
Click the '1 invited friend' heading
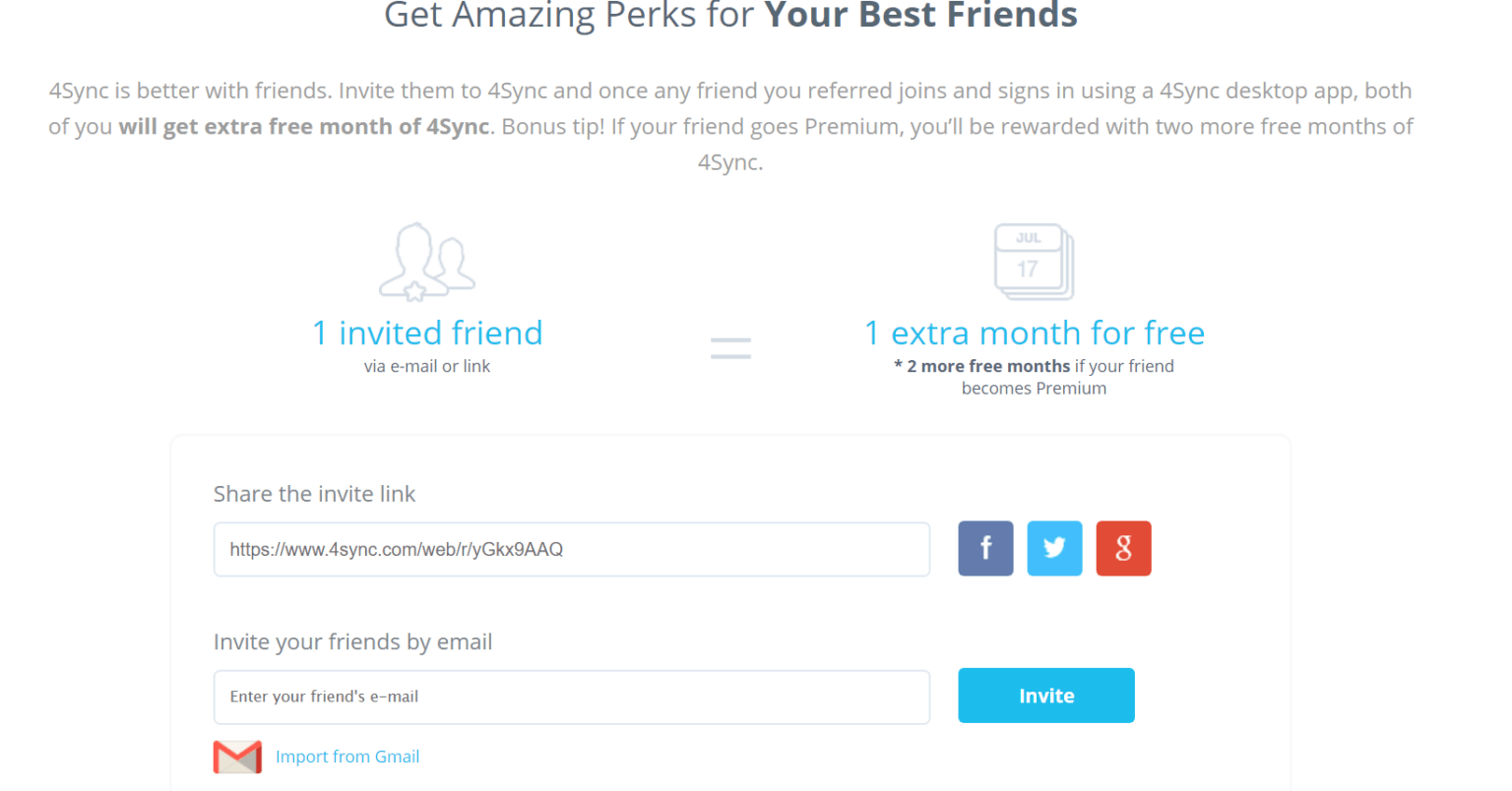(x=427, y=333)
